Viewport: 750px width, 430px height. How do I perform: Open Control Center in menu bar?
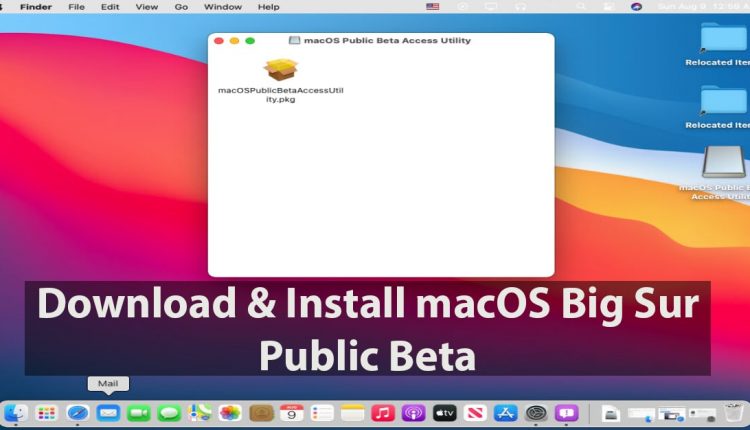(x=608, y=7)
